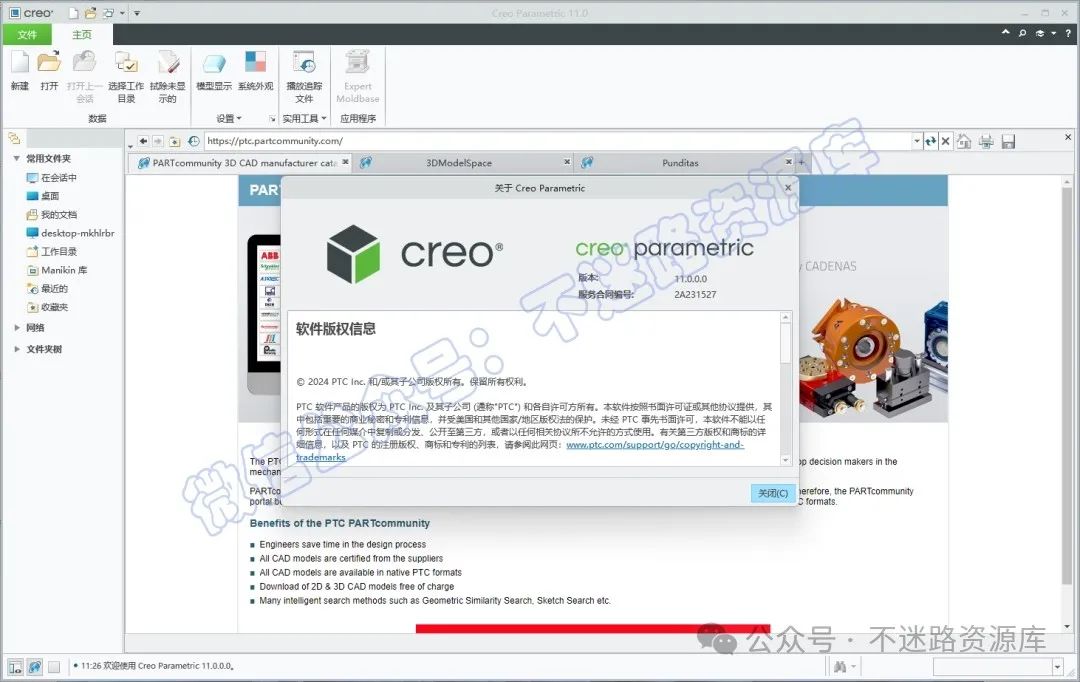Select the 主页 ribbon tab
The image size is (1080, 682).
(82, 34)
